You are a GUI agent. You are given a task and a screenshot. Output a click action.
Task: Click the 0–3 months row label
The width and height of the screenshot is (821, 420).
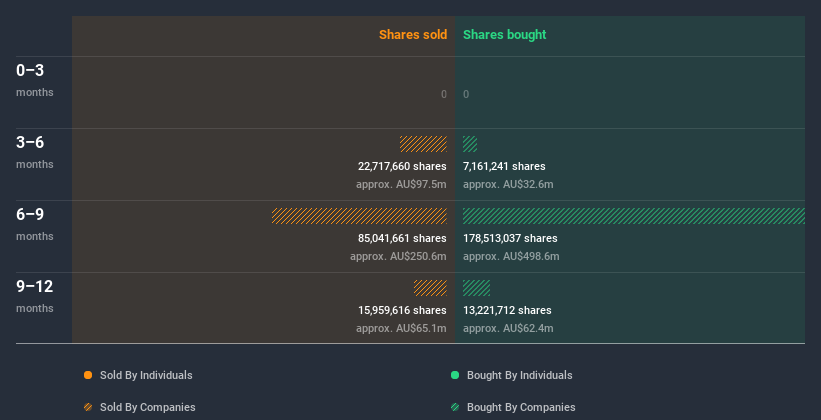[x=35, y=80]
